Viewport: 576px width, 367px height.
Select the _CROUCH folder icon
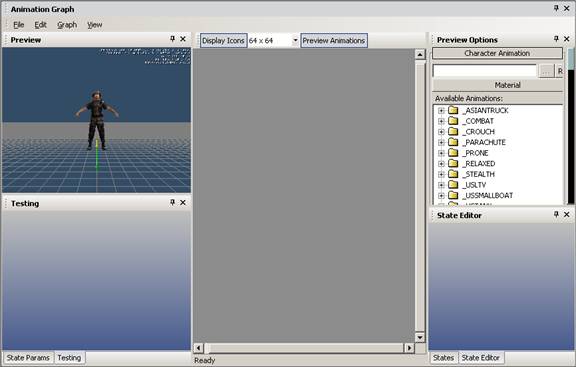coord(453,131)
